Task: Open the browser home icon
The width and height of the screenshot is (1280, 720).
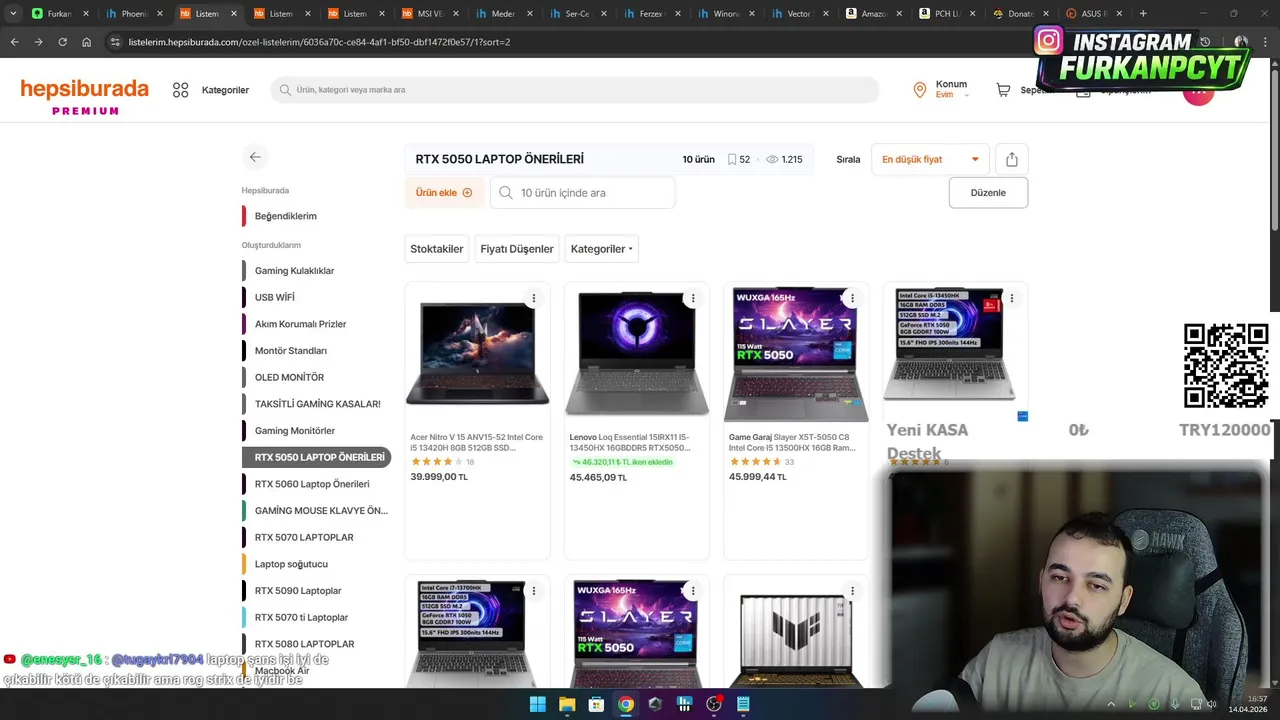Action: tap(87, 42)
